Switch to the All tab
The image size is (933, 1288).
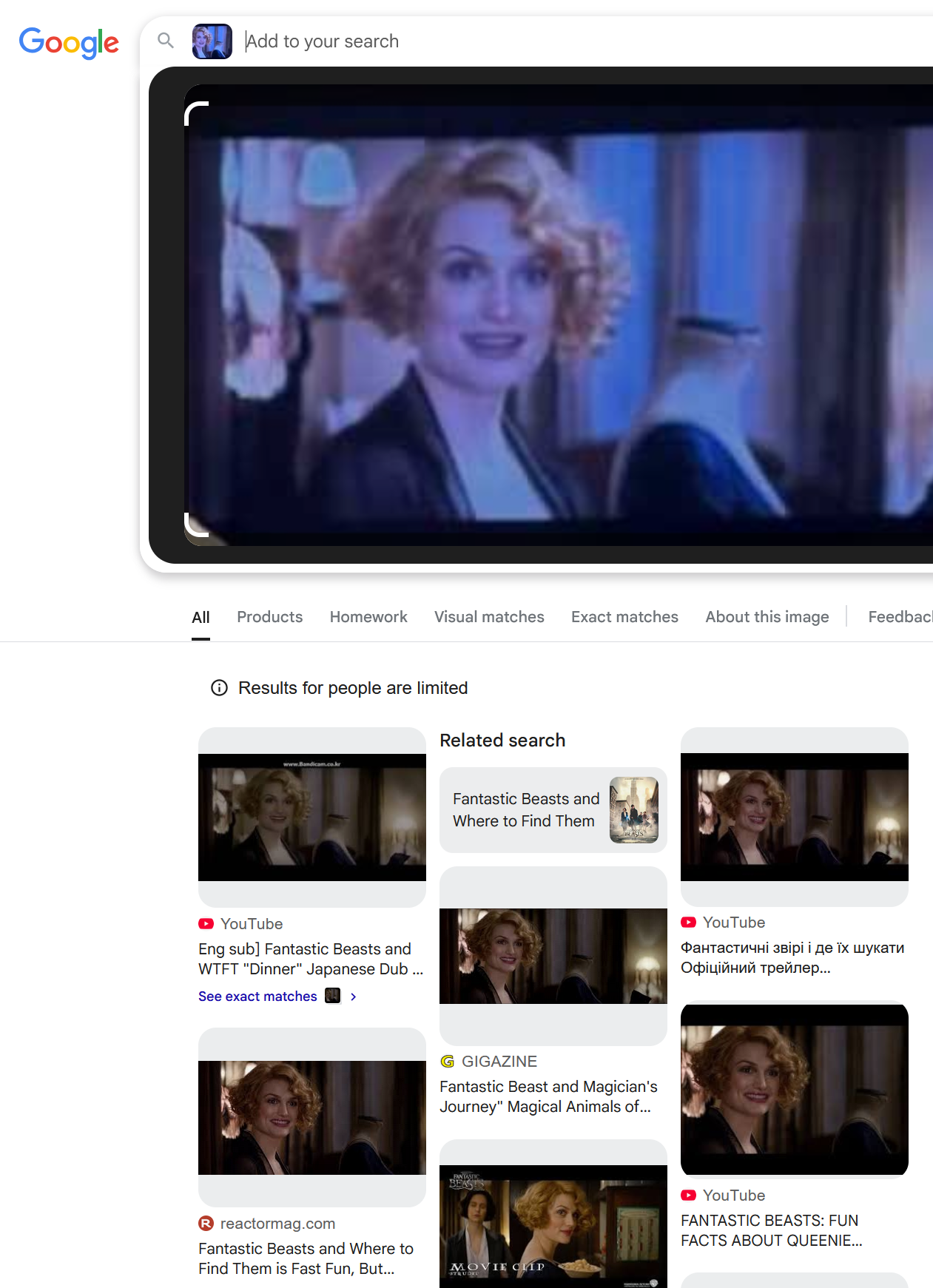coord(201,617)
